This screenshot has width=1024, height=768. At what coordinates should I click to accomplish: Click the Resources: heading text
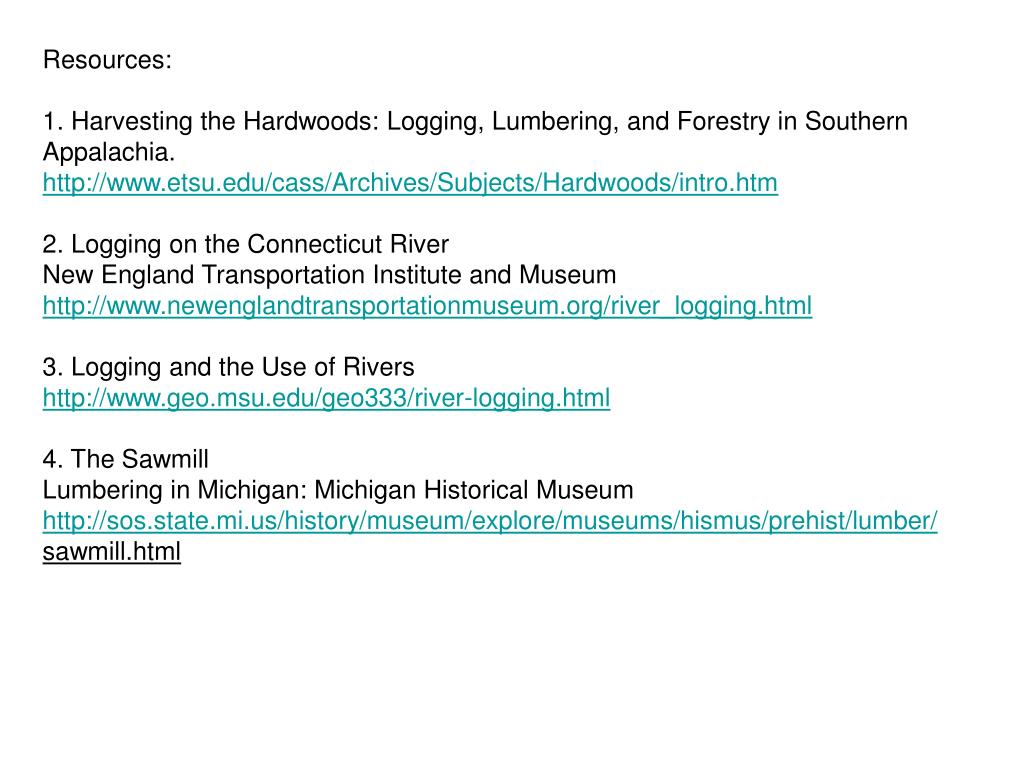click(107, 60)
